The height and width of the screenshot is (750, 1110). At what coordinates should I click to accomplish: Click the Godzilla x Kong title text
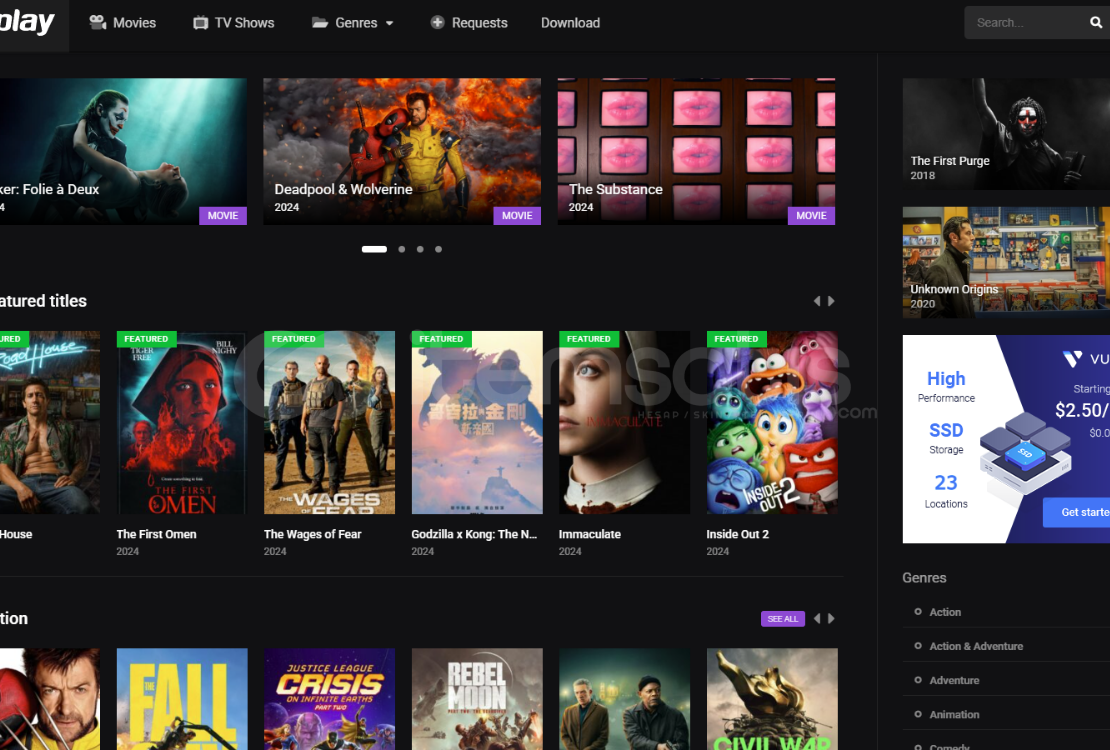point(474,534)
